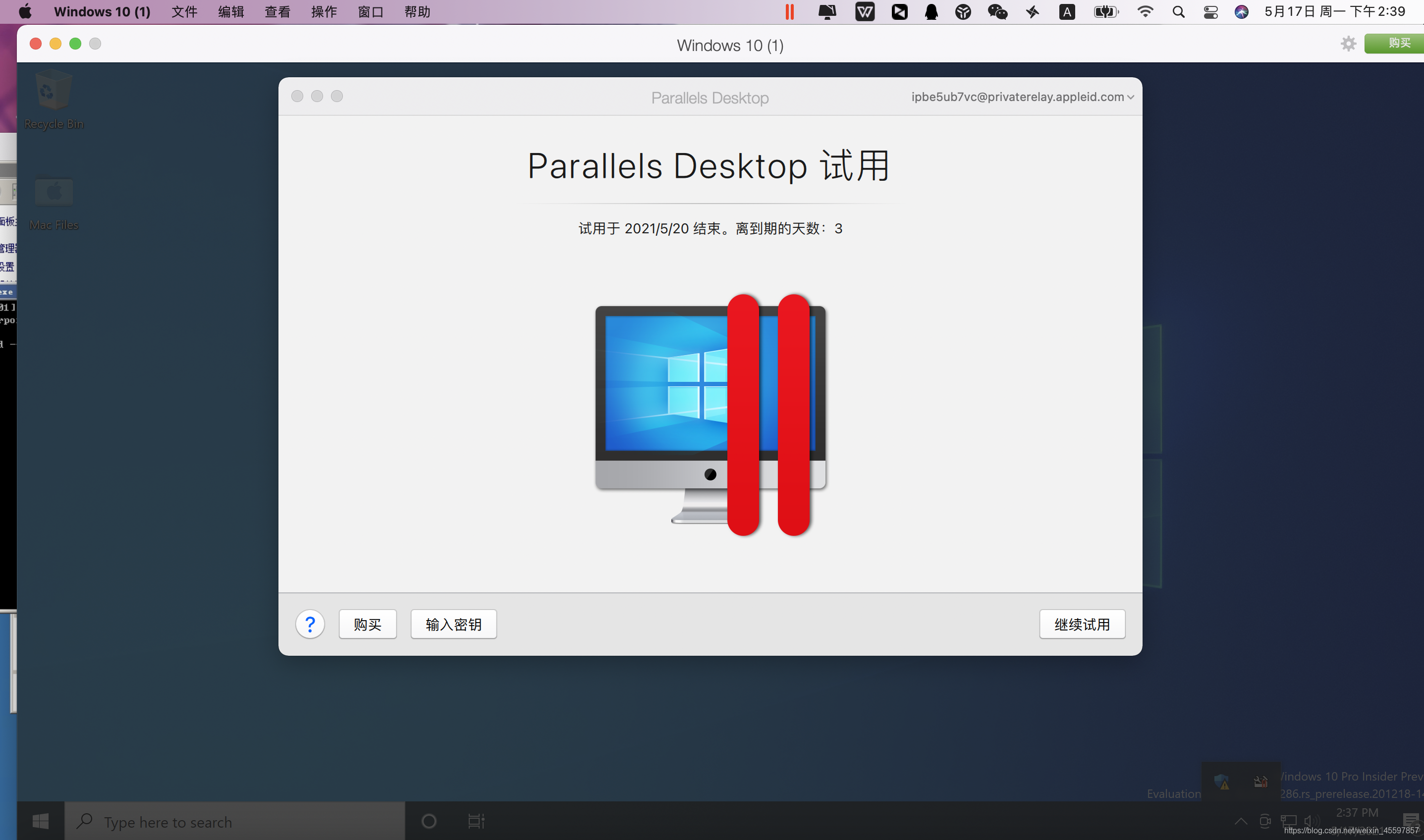Image resolution: width=1424 pixels, height=840 pixels.
Task: Click the green full screen button of Windows 10 (1)
Action: click(x=75, y=44)
